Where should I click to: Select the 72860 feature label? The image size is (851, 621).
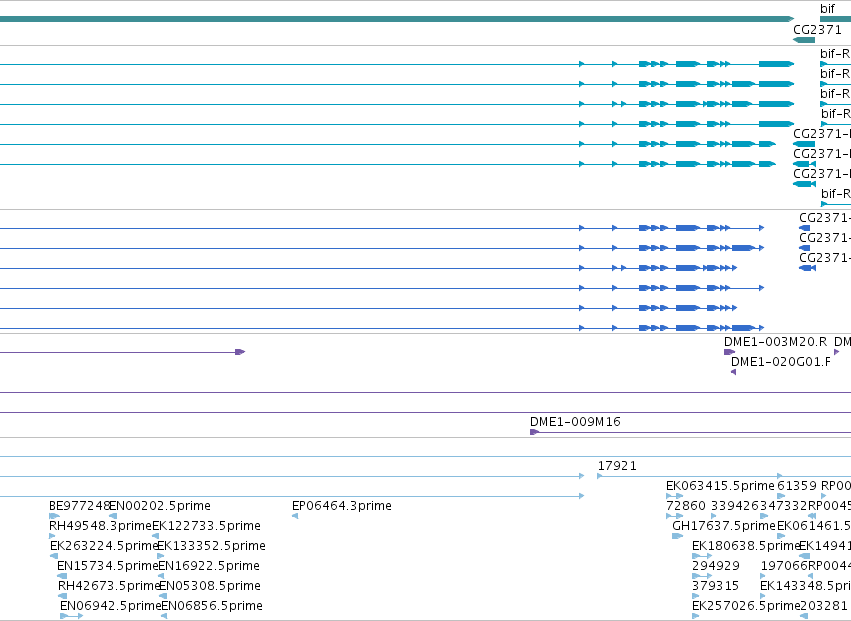(x=685, y=506)
